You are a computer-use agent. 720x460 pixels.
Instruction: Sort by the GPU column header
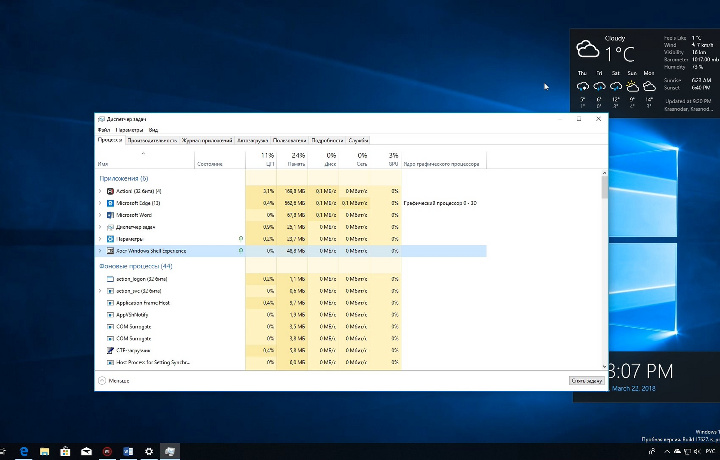[386, 159]
